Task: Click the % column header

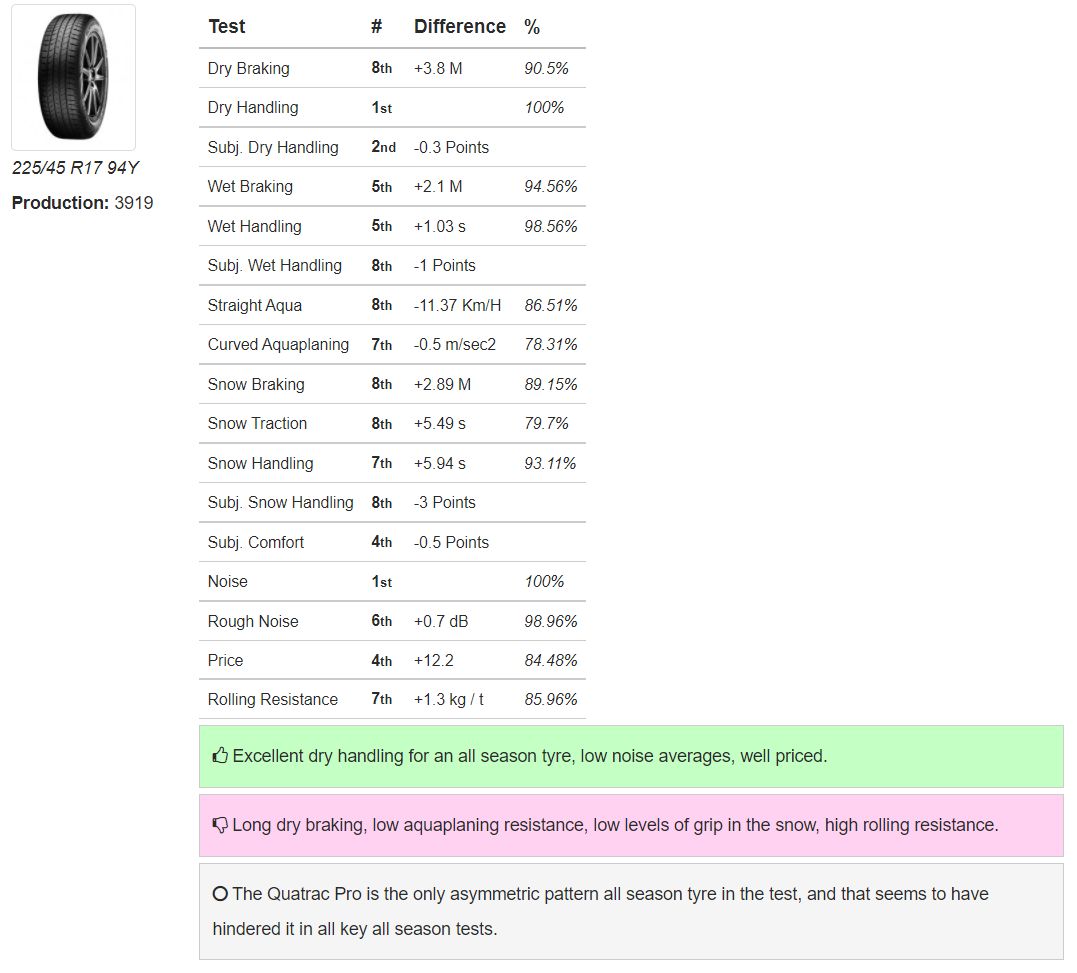Action: [532, 27]
